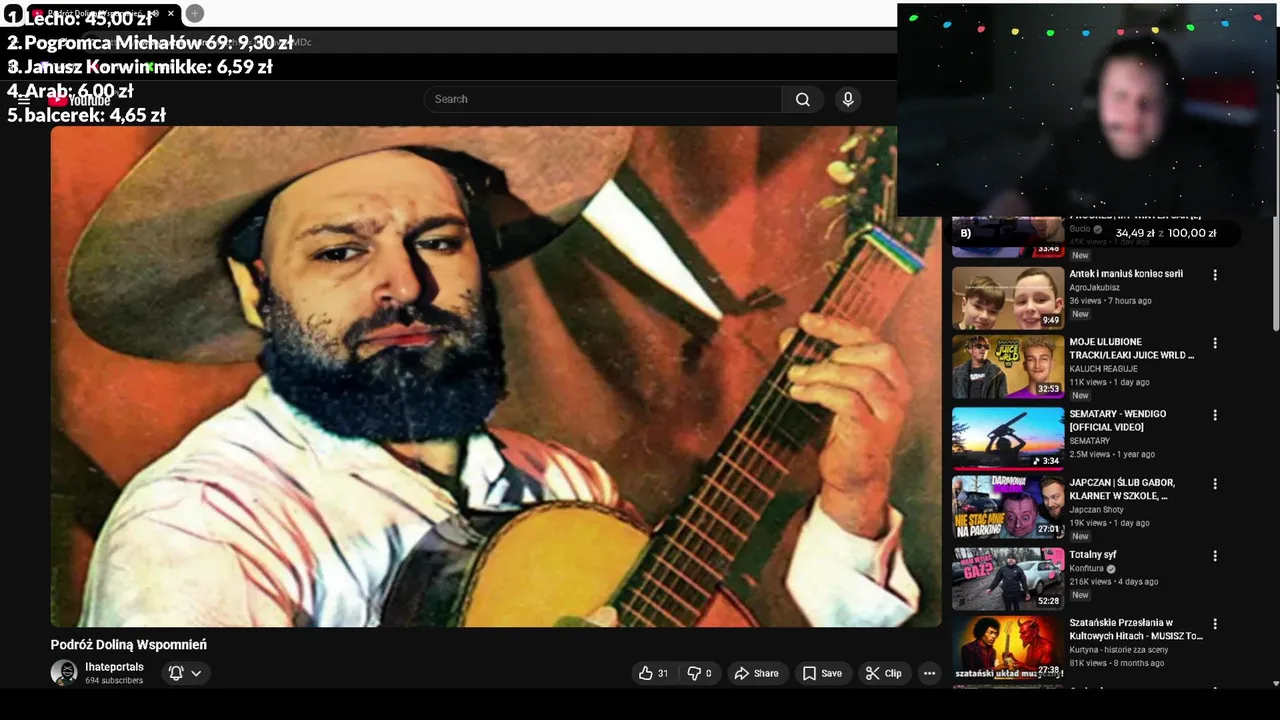The image size is (1280, 720).
Task: Click the Szatańskie Przesłania red devil thumbnail
Action: coord(1008,647)
